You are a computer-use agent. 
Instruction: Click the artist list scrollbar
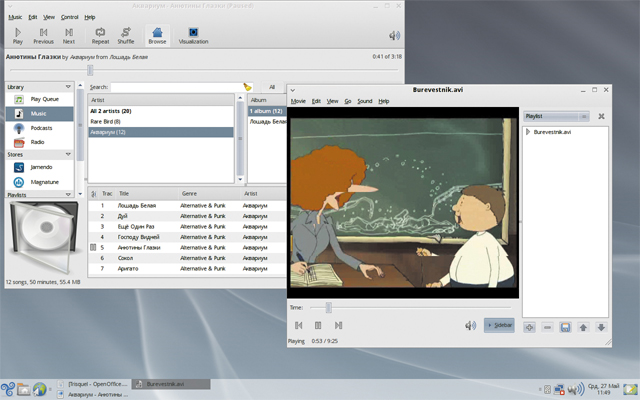tap(240, 139)
